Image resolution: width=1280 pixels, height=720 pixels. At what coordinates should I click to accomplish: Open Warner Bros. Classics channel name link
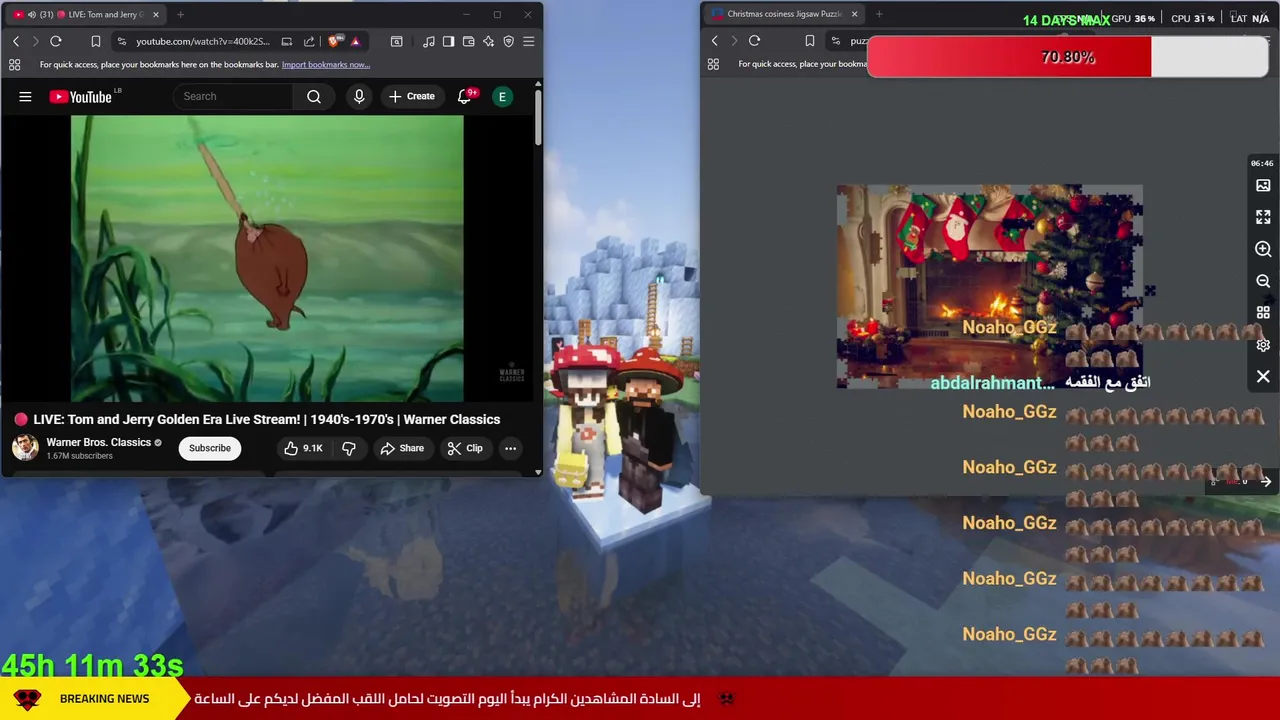point(98,442)
